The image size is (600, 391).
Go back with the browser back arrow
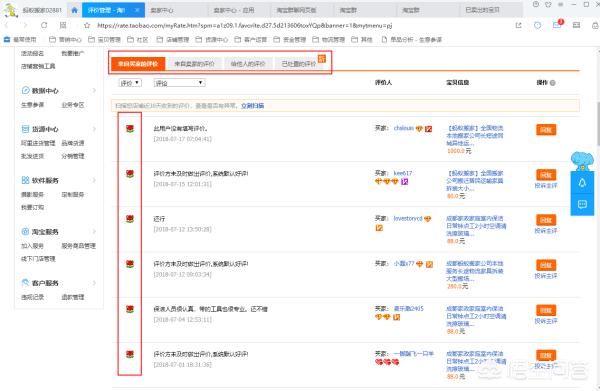(x=7, y=25)
